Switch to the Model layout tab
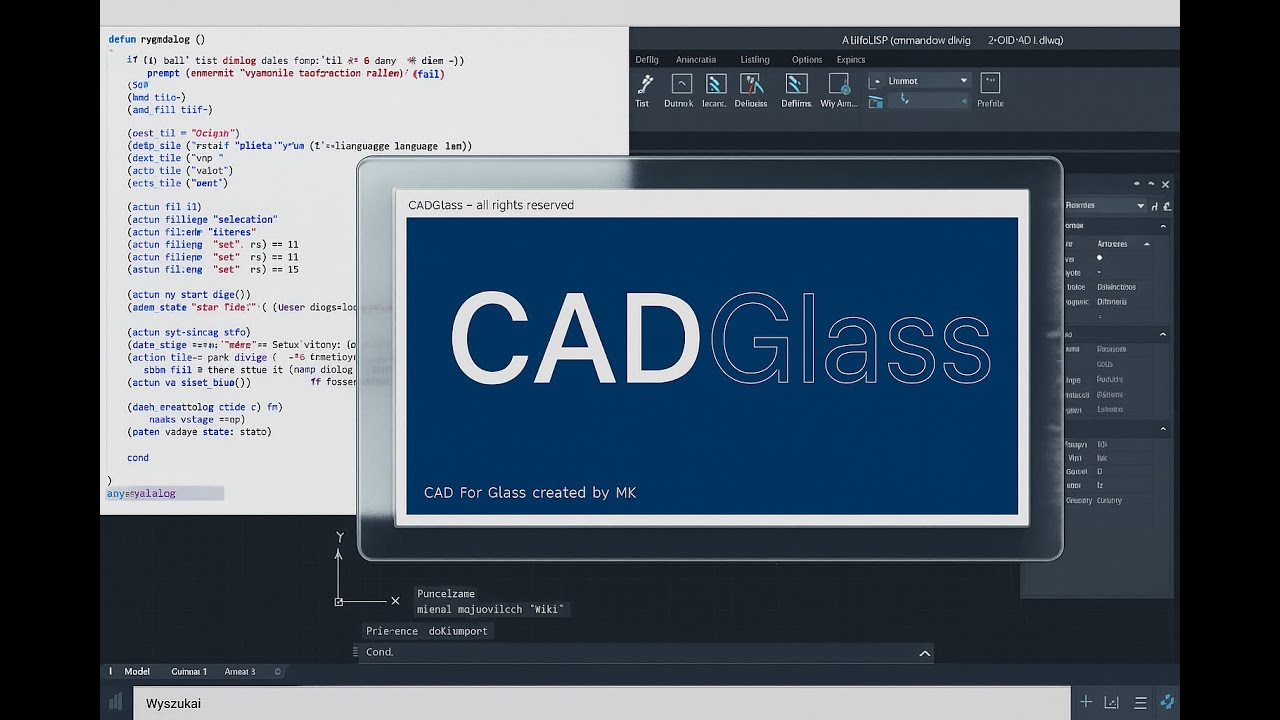The image size is (1280, 720). [137, 672]
